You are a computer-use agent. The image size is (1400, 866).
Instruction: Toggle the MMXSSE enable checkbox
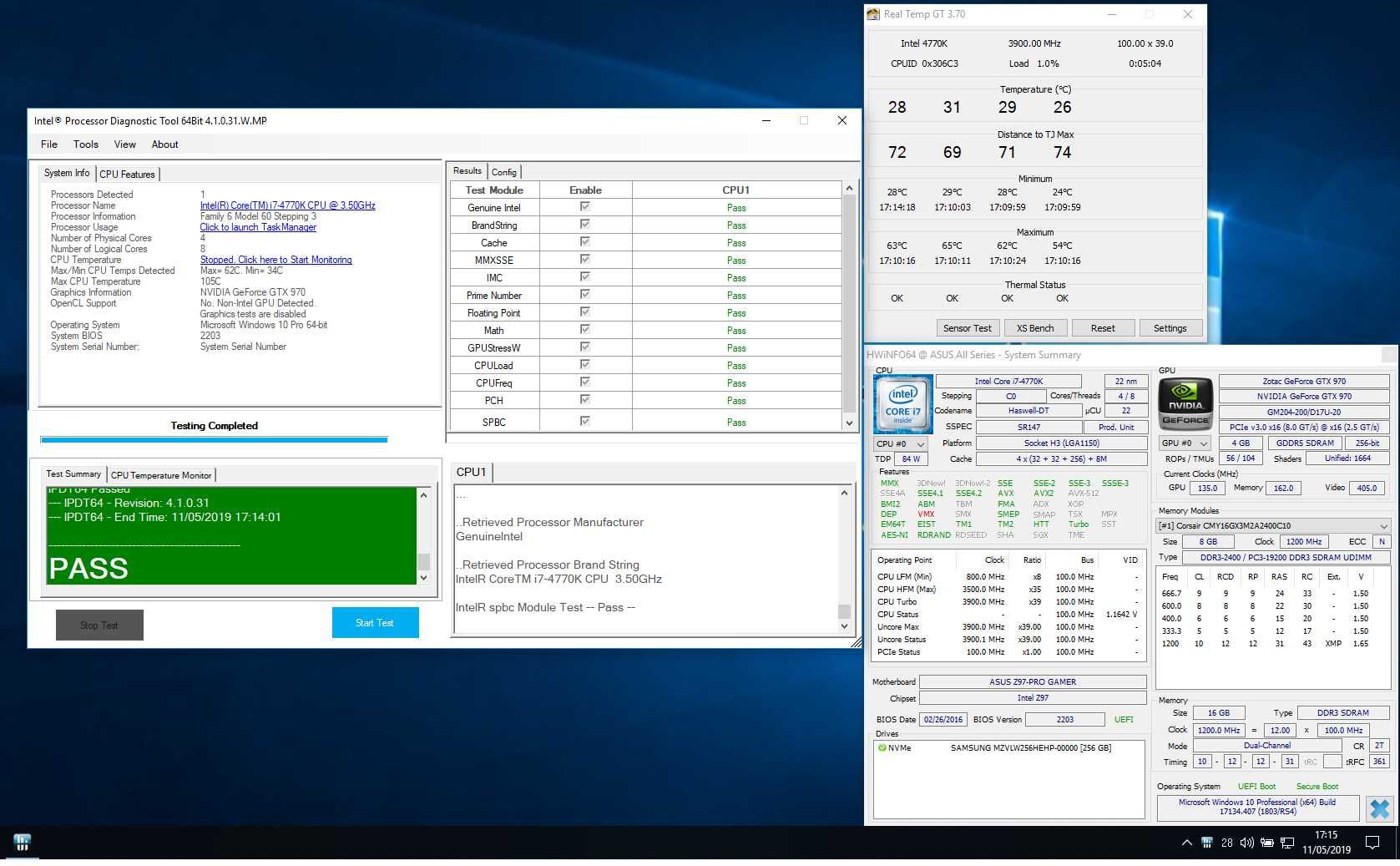tap(585, 260)
